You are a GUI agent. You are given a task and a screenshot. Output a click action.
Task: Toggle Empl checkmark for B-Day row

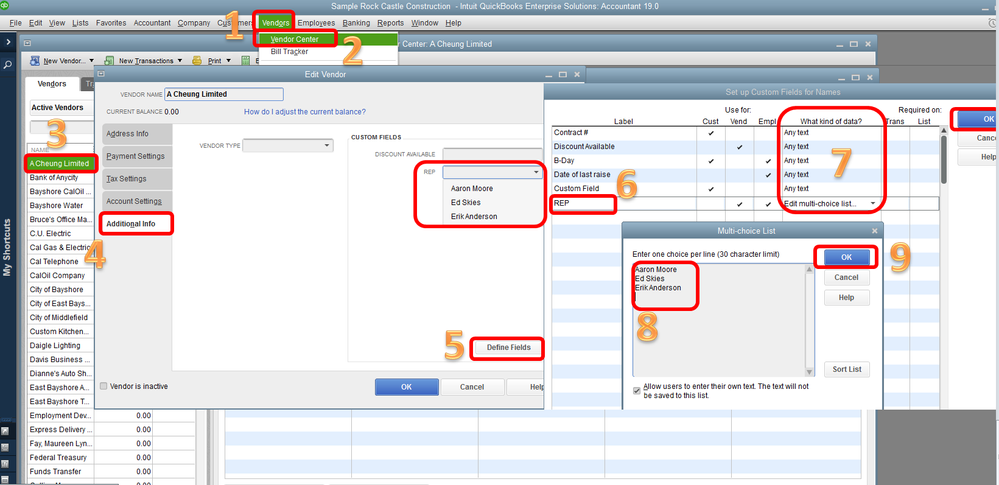click(x=768, y=161)
